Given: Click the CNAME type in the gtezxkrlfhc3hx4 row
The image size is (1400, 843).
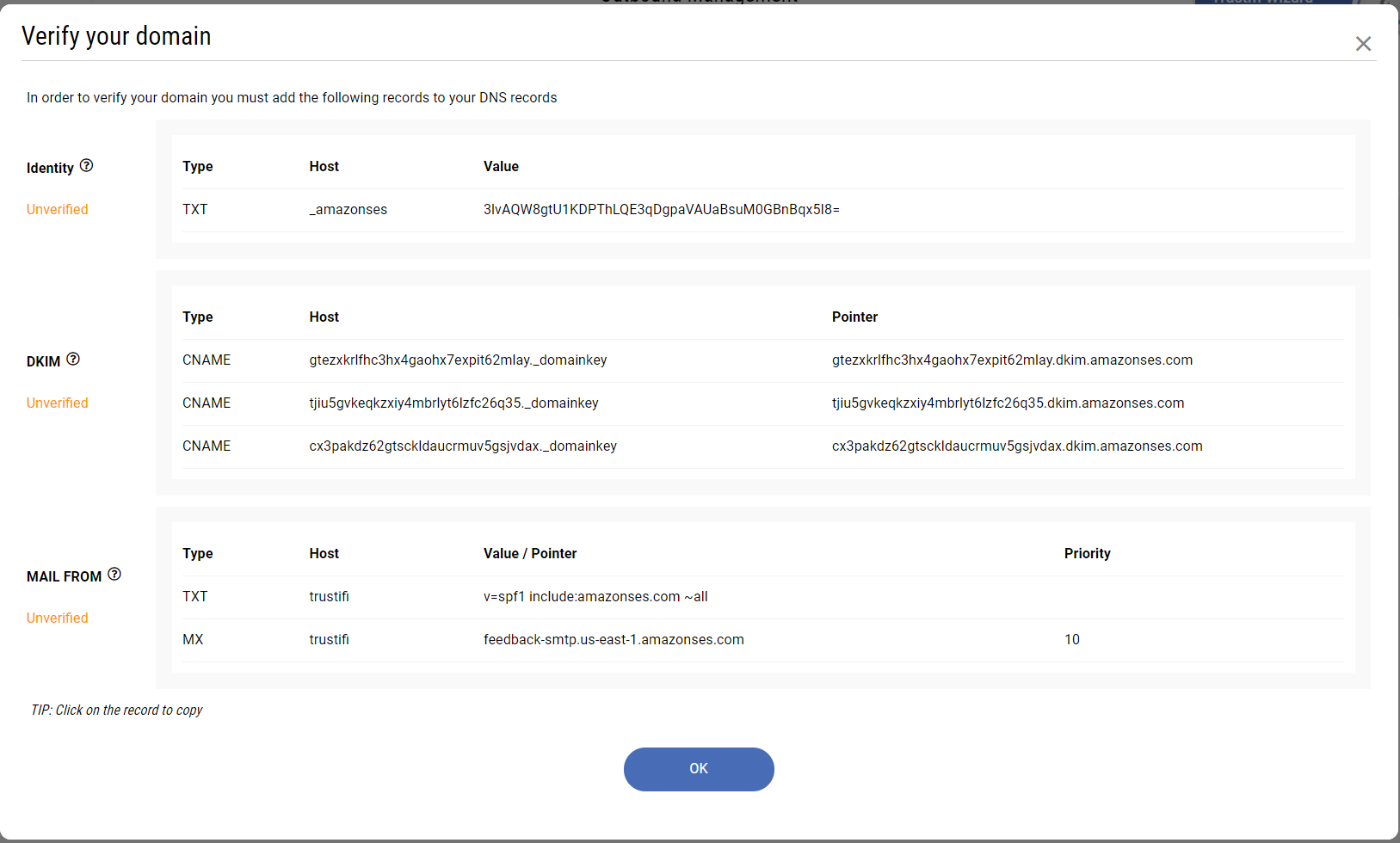Looking at the screenshot, I should click(x=207, y=360).
